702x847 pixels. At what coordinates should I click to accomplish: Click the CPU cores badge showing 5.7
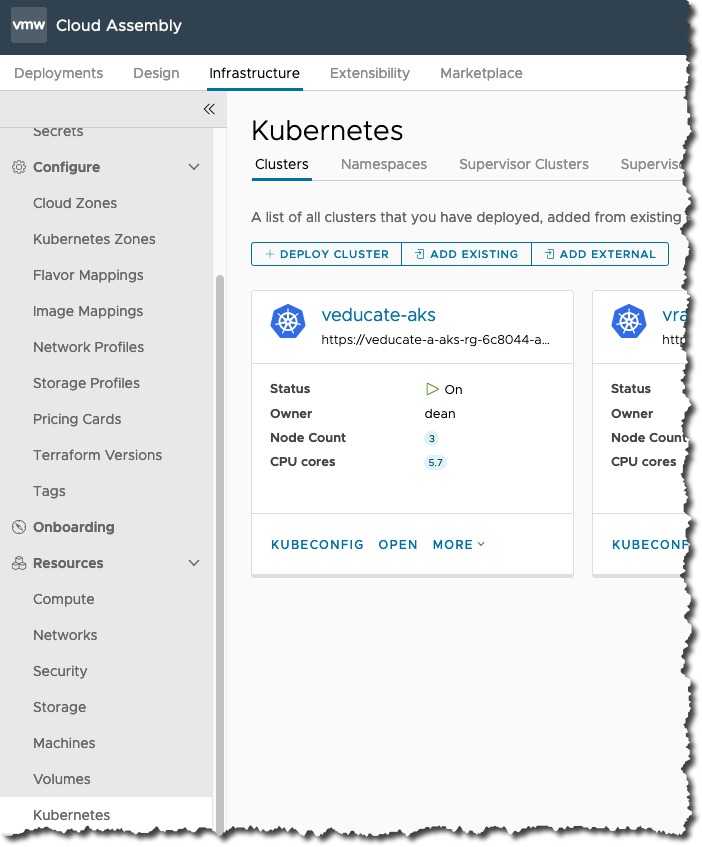point(435,462)
